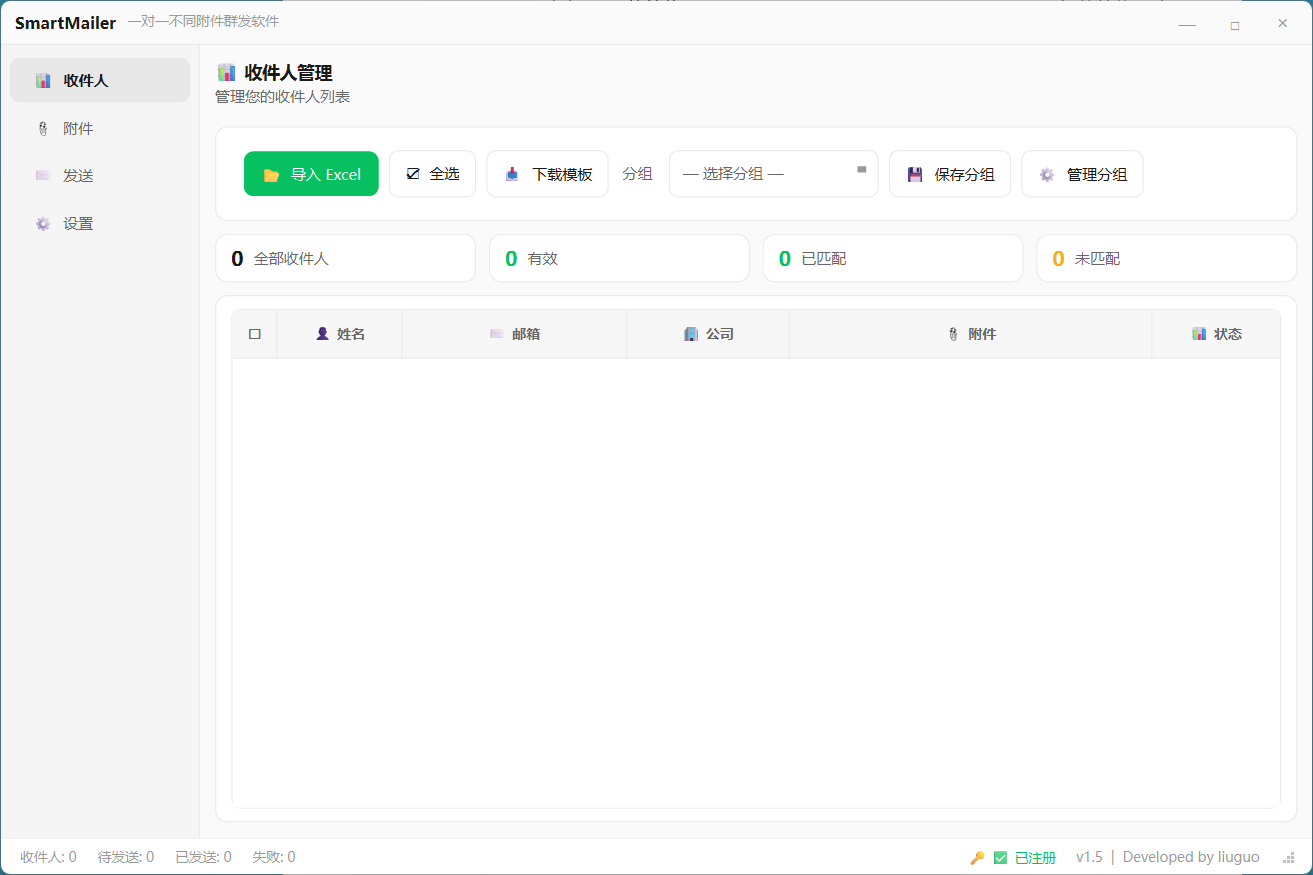Click the building icon in 公司 header

pyautogui.click(x=691, y=334)
